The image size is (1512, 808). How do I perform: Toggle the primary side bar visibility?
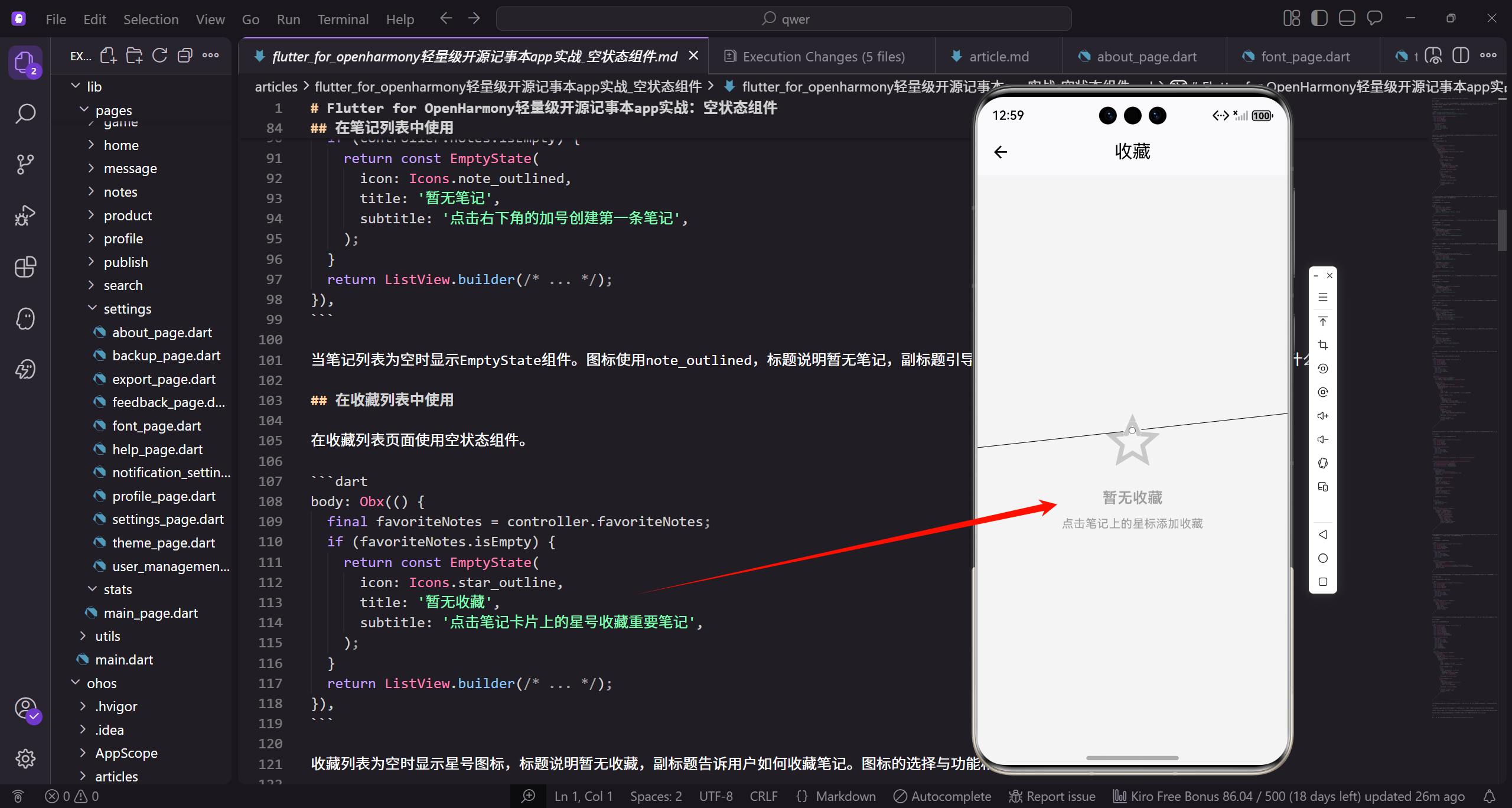click(x=1319, y=18)
